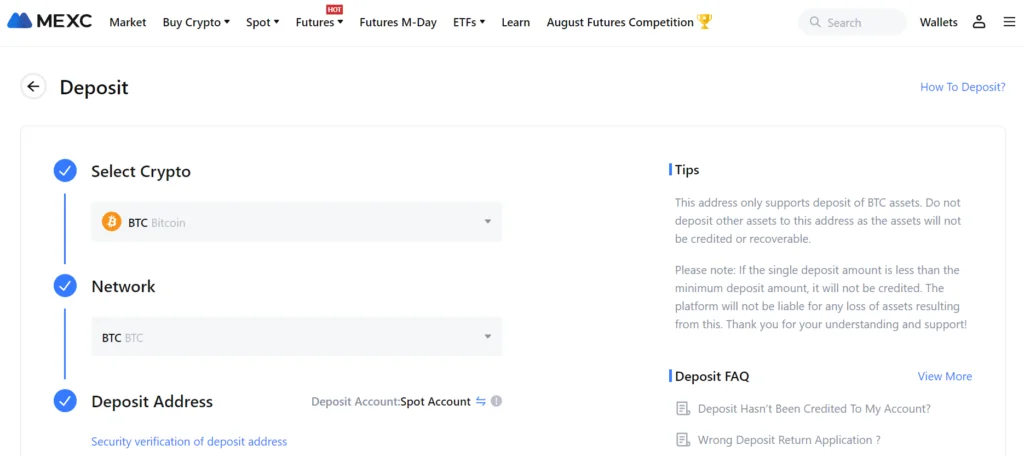Click the Deposit FAQ heading
The width and height of the screenshot is (1024, 456).
tap(712, 376)
